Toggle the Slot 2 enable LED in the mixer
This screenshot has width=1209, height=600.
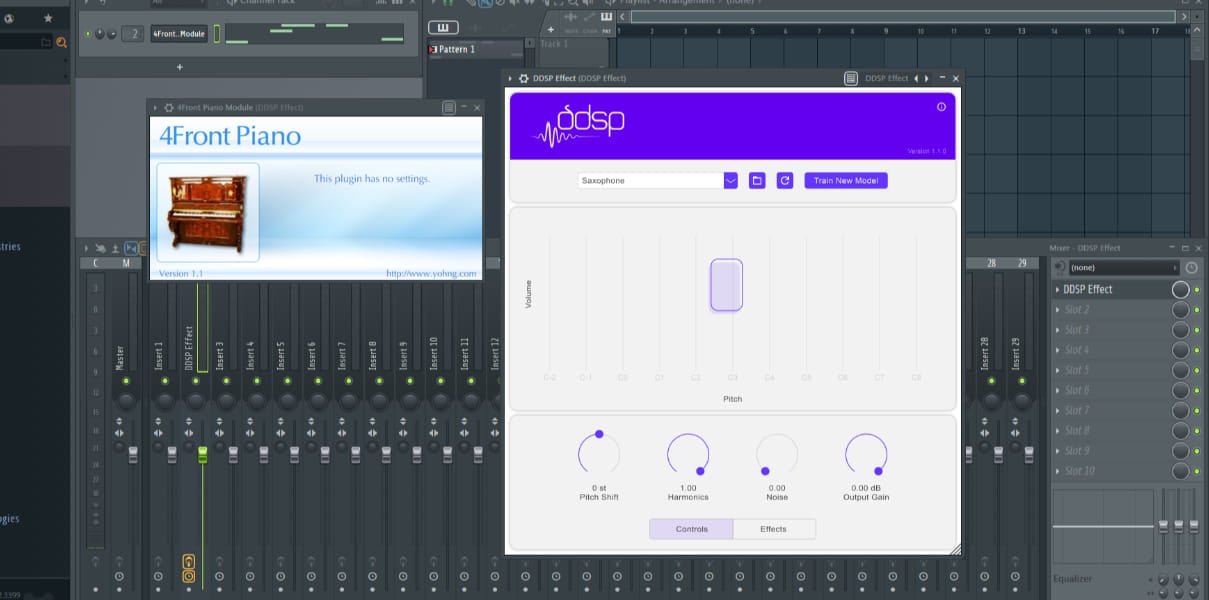click(x=1197, y=310)
